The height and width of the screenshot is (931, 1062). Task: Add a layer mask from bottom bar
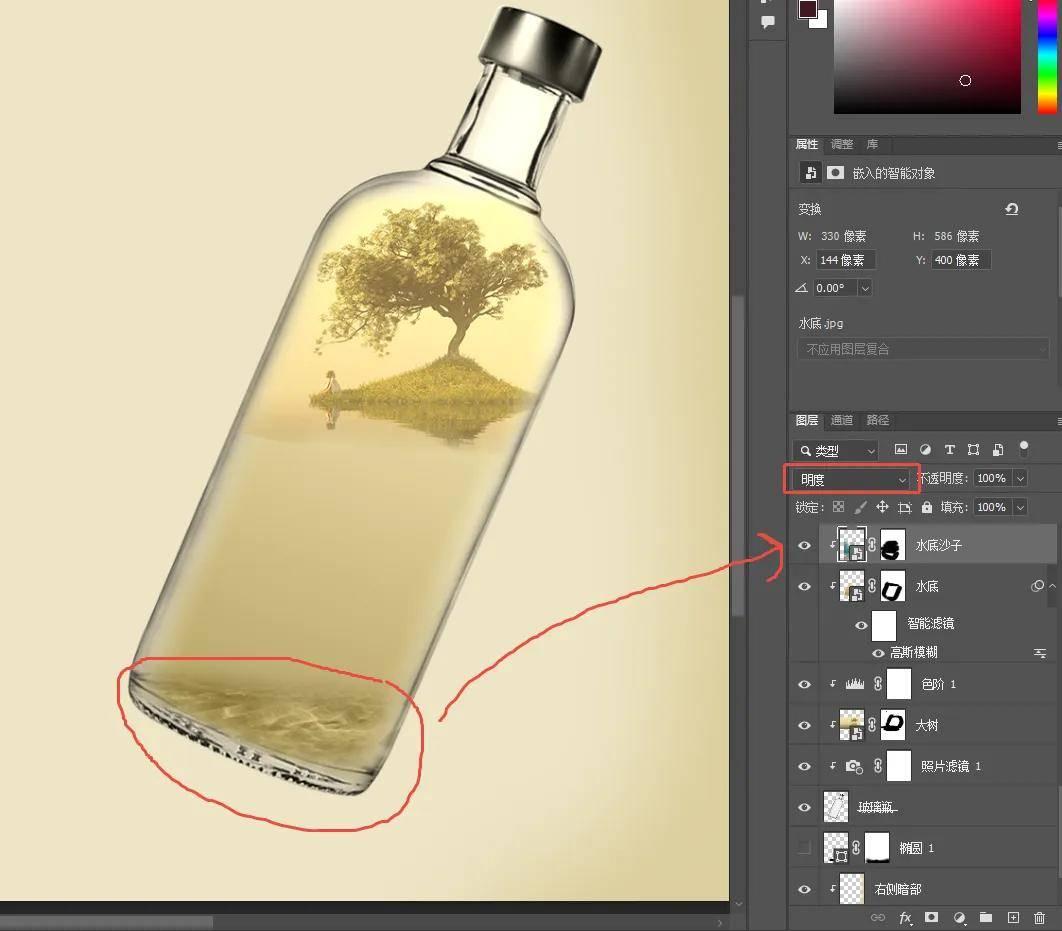pos(932,917)
